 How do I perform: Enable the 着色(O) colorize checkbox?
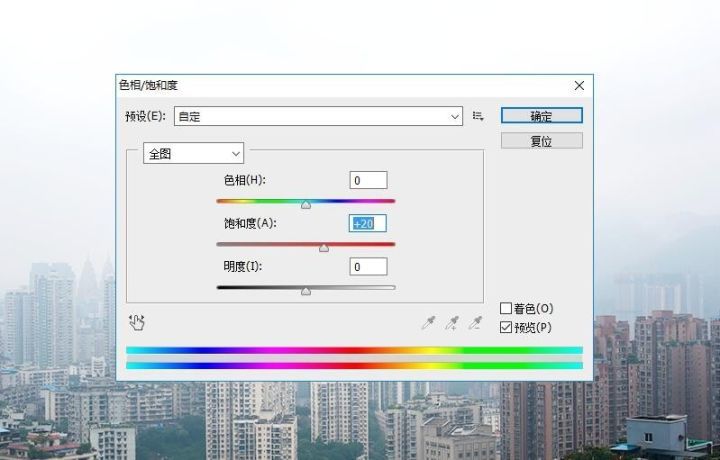(506, 308)
